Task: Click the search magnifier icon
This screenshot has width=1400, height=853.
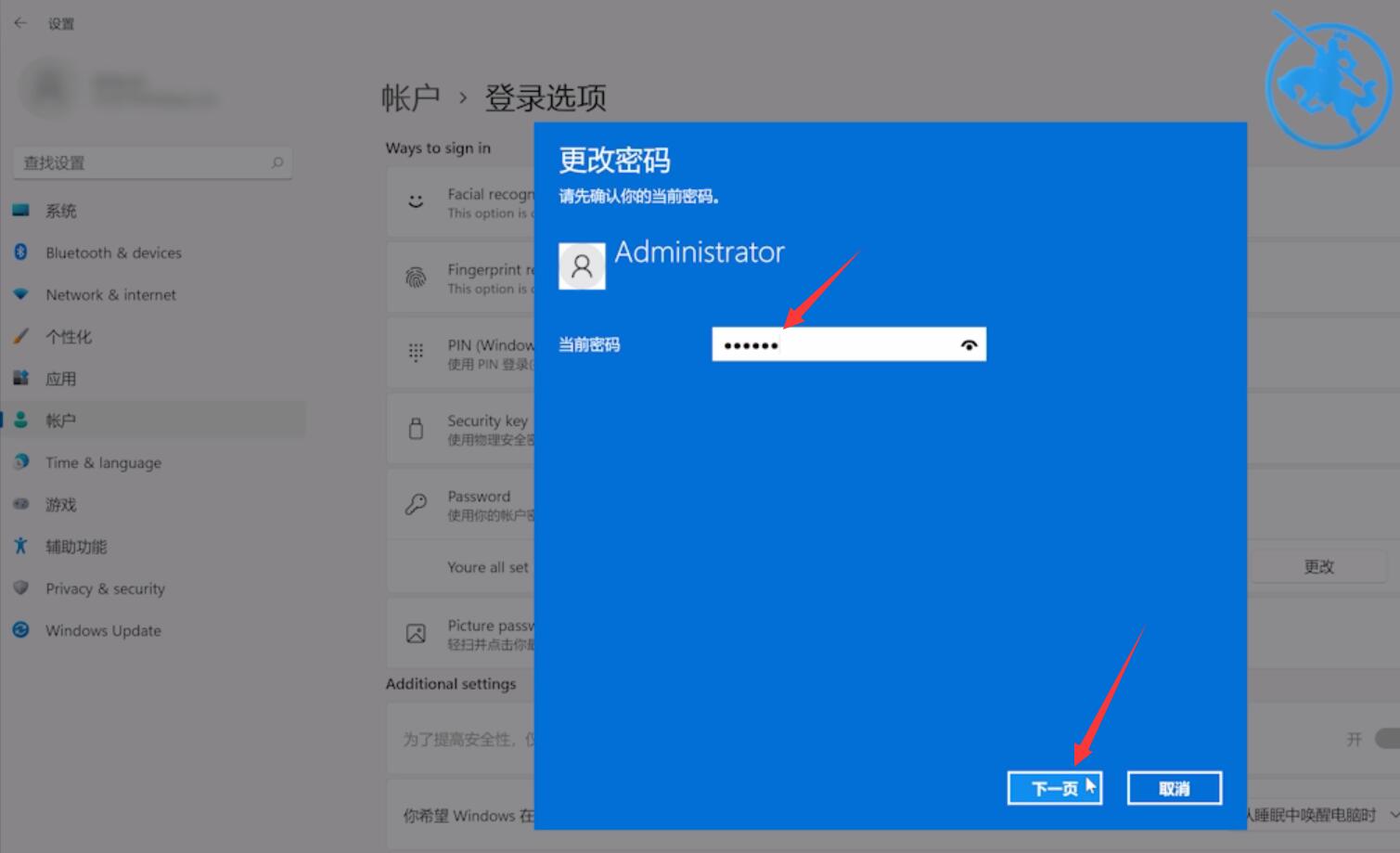Action: pos(276,162)
